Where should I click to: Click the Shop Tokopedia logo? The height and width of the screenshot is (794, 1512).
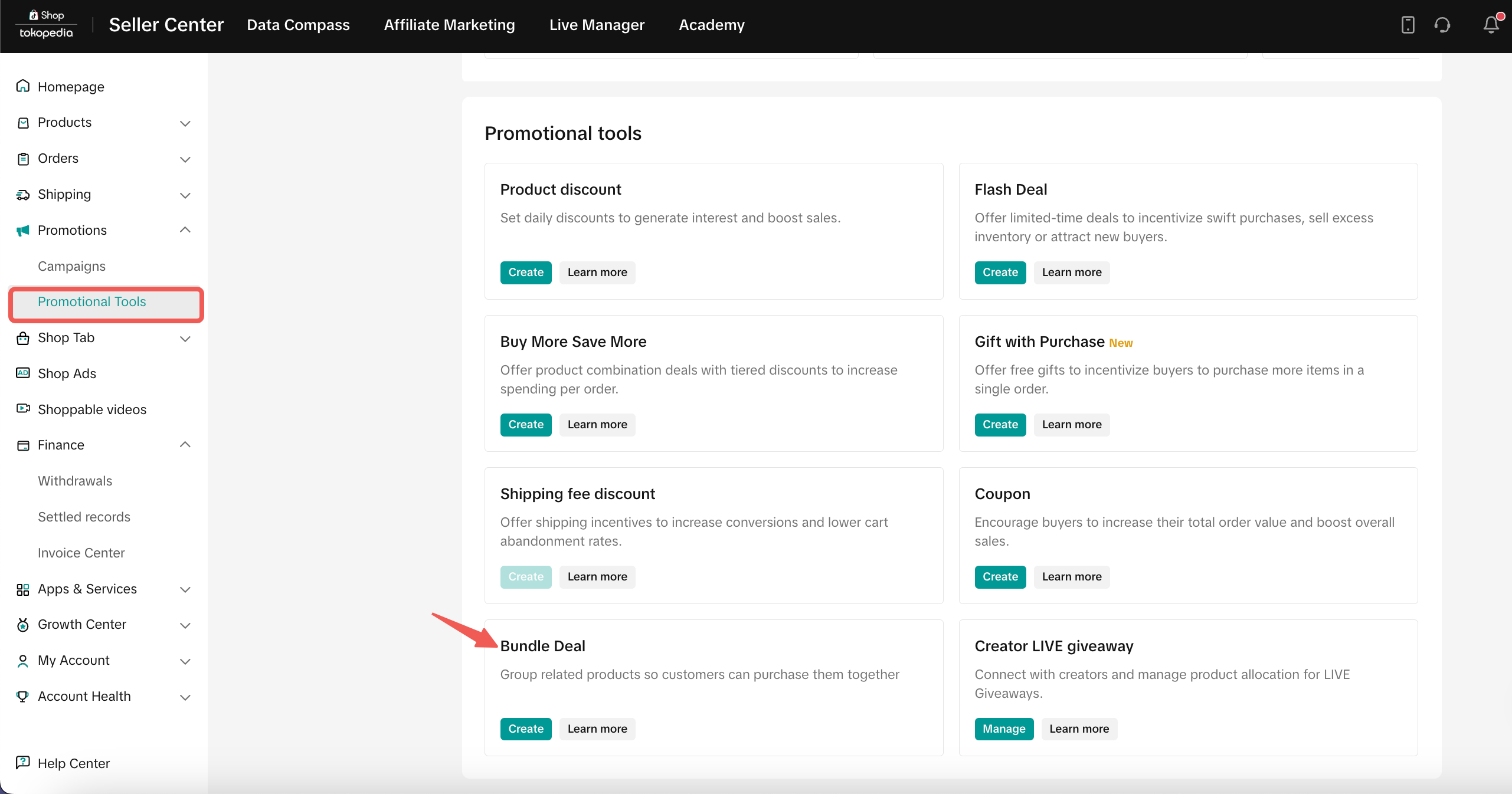(x=47, y=25)
